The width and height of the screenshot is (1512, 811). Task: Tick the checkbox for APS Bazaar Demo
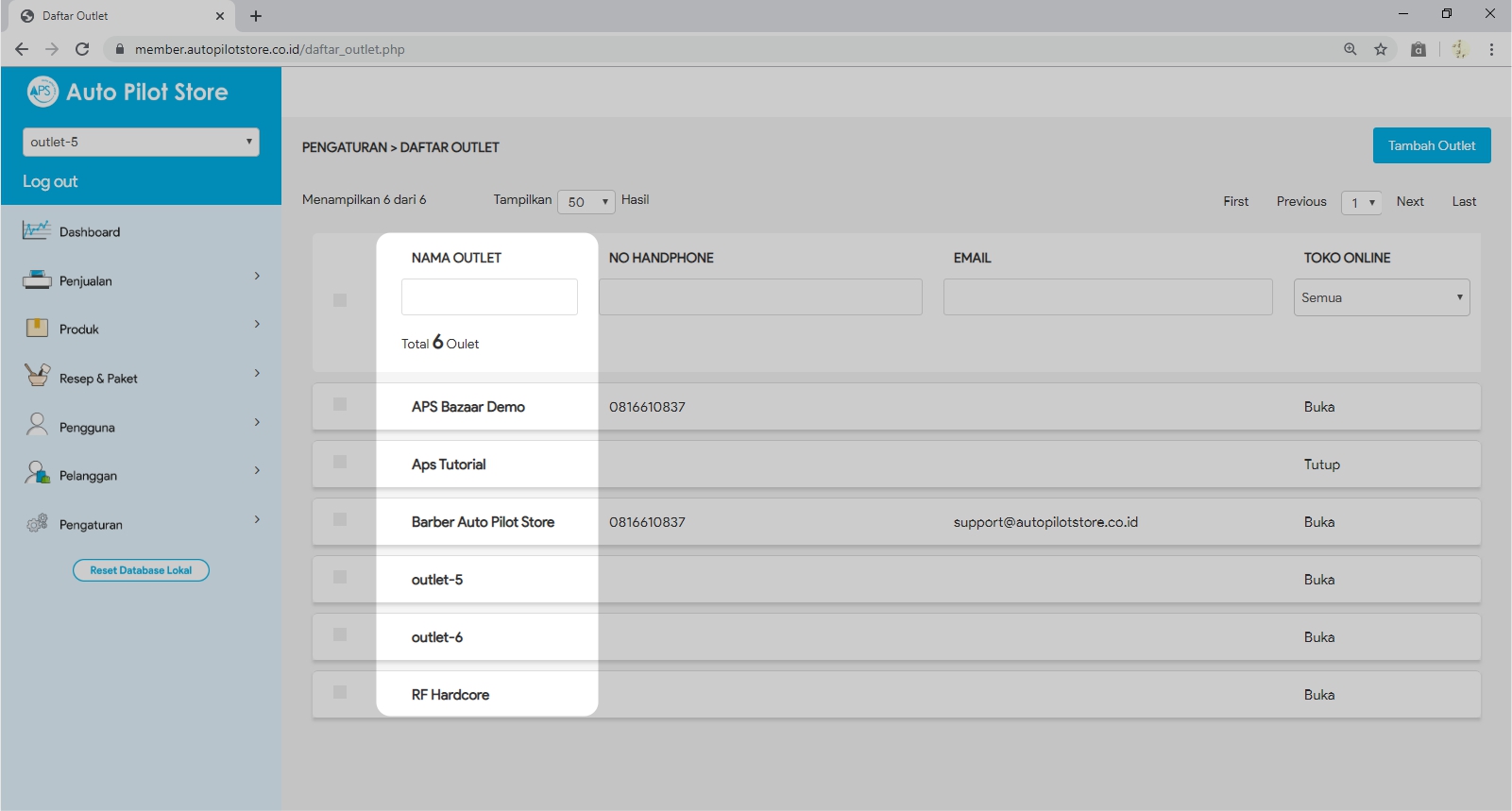[340, 404]
